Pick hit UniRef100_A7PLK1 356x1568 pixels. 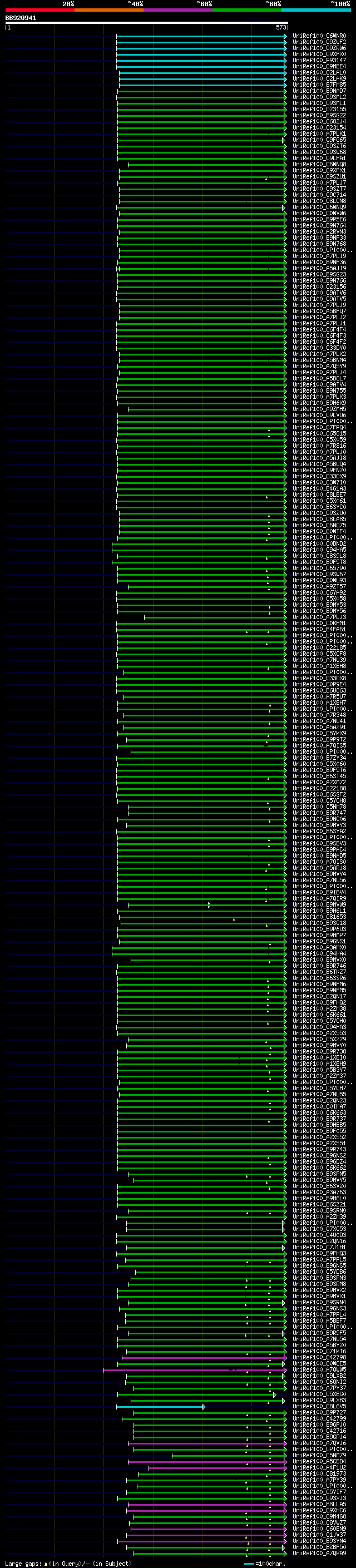pyautogui.click(x=319, y=134)
